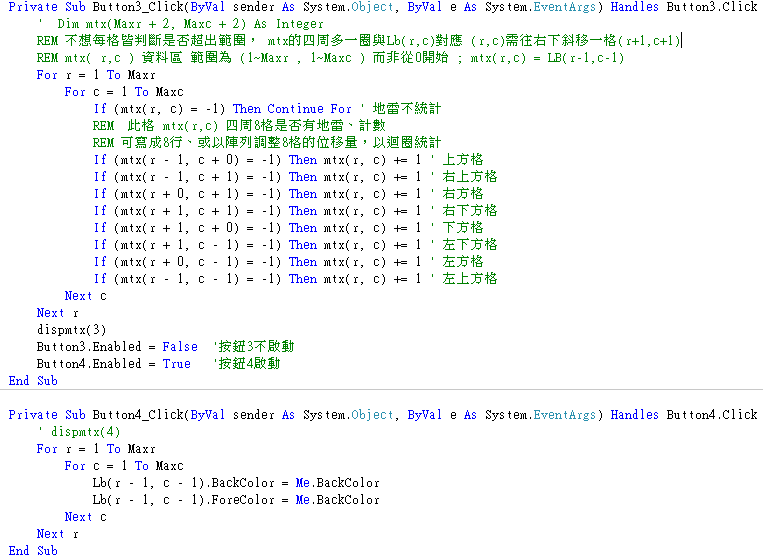Screen dimensions: 763x558
Task: Click the If line commented 右方格
Action: (x=289, y=194)
